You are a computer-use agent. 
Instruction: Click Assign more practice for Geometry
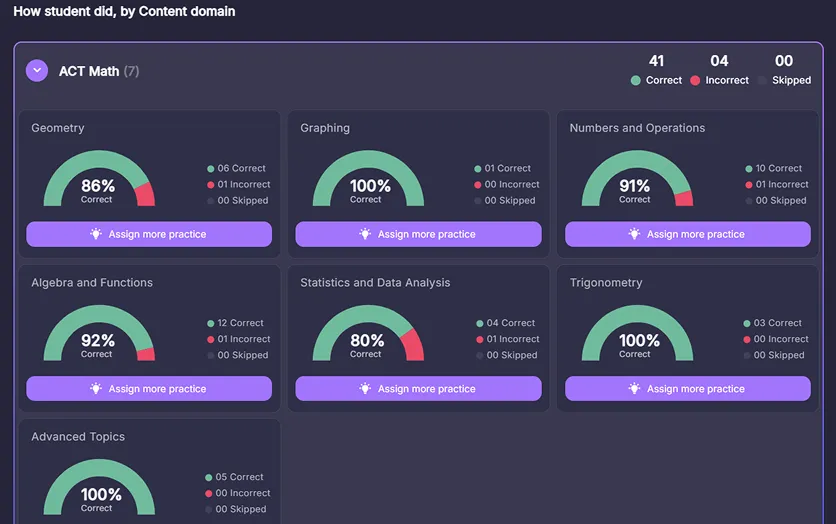point(149,234)
